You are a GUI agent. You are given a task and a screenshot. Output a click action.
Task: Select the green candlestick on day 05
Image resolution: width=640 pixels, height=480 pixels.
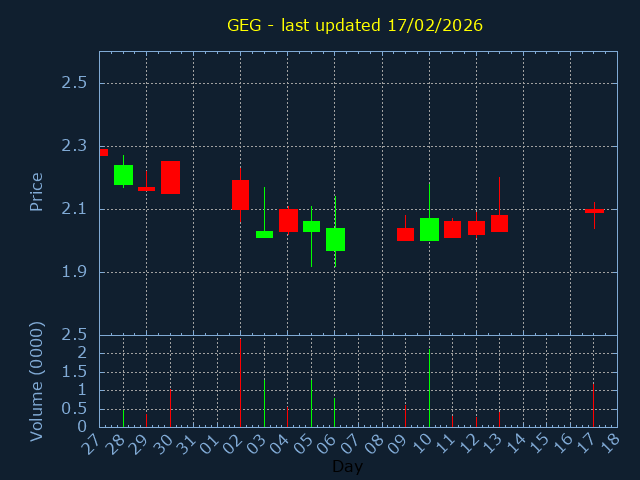(x=311, y=226)
